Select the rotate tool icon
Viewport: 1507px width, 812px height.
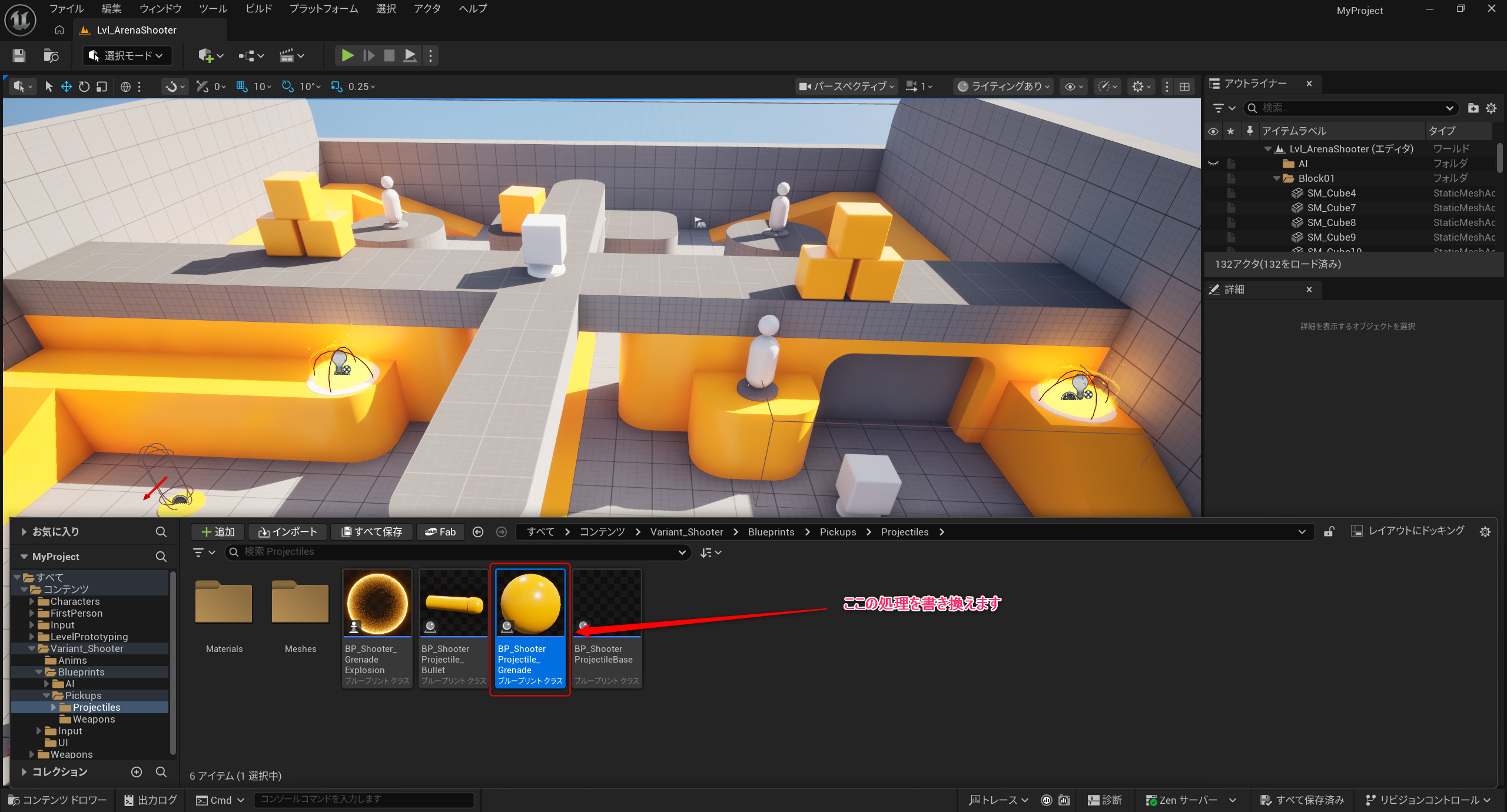(84, 86)
